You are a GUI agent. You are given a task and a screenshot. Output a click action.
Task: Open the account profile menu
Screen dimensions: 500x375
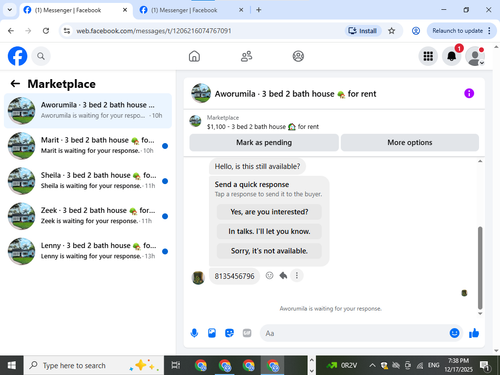coord(475,56)
